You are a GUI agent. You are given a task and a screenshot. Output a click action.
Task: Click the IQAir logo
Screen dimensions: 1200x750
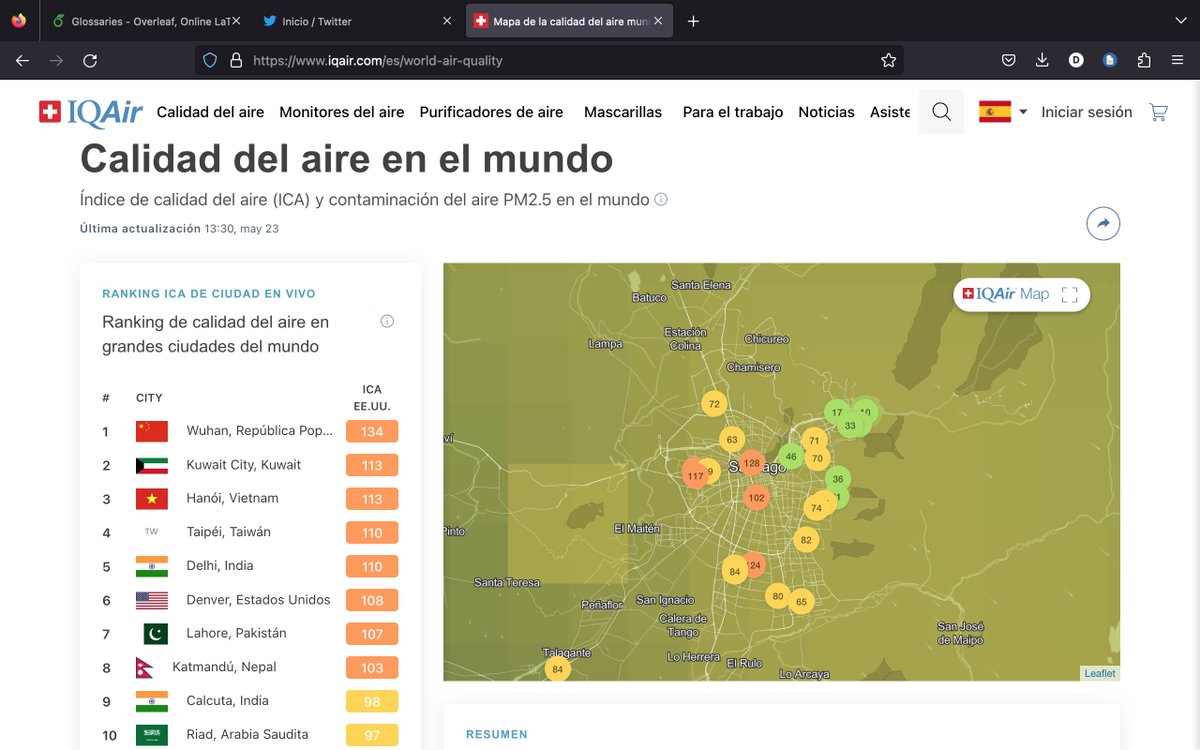click(90, 112)
